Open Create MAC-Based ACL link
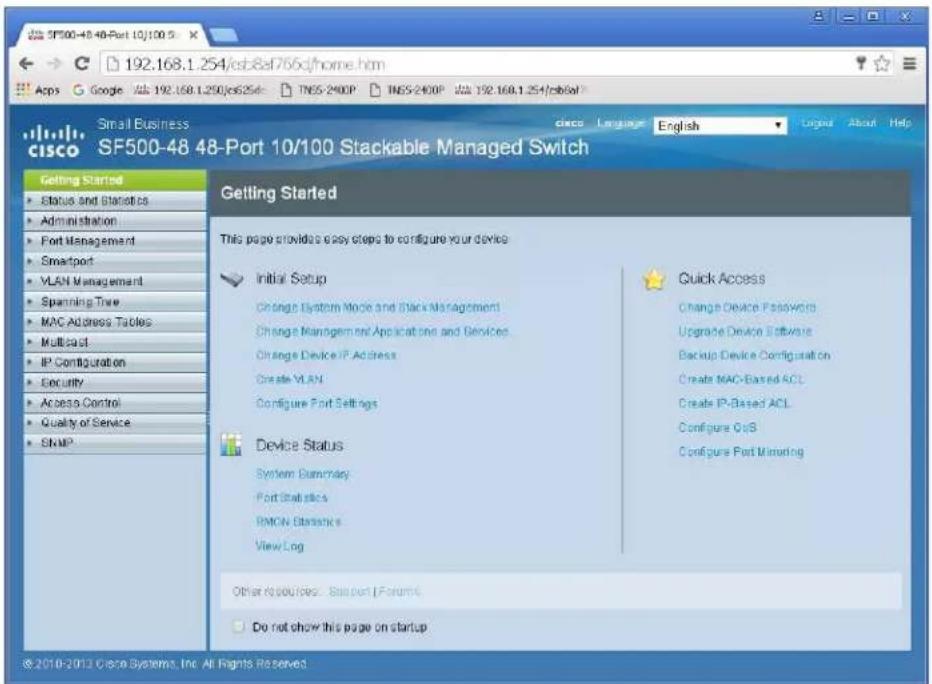The height and width of the screenshot is (684, 932). point(741,379)
